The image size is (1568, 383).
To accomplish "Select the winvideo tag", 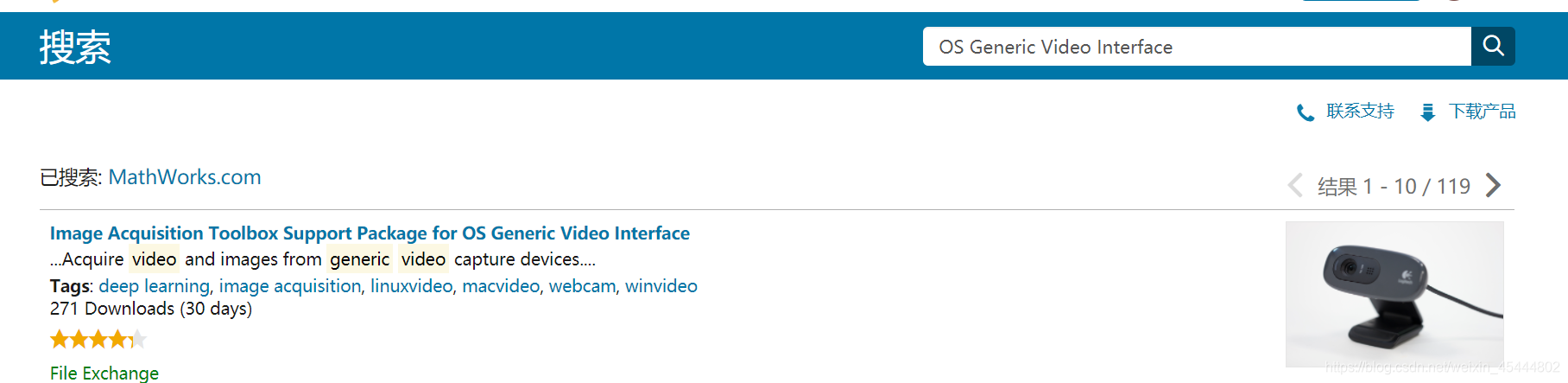I will [661, 286].
